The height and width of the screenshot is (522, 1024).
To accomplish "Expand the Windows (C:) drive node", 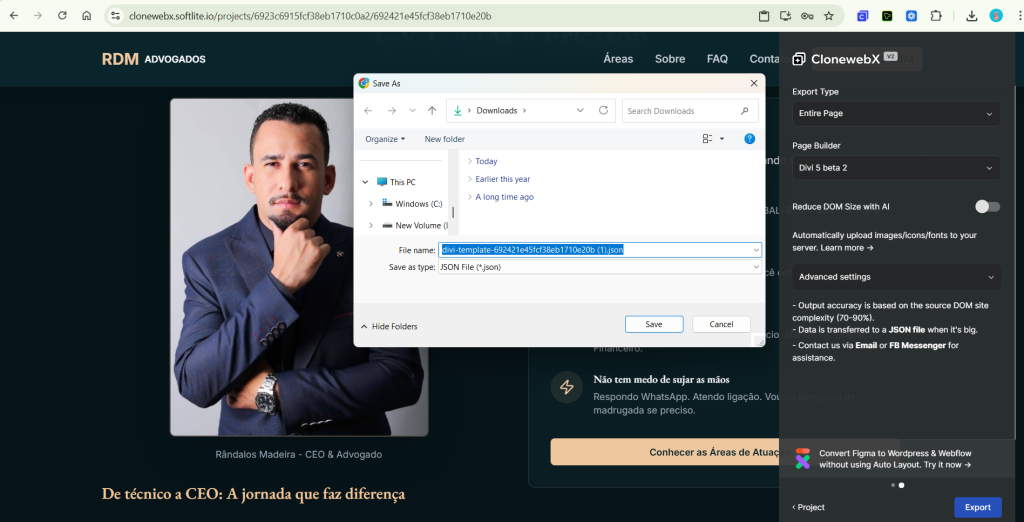I will pos(371,204).
